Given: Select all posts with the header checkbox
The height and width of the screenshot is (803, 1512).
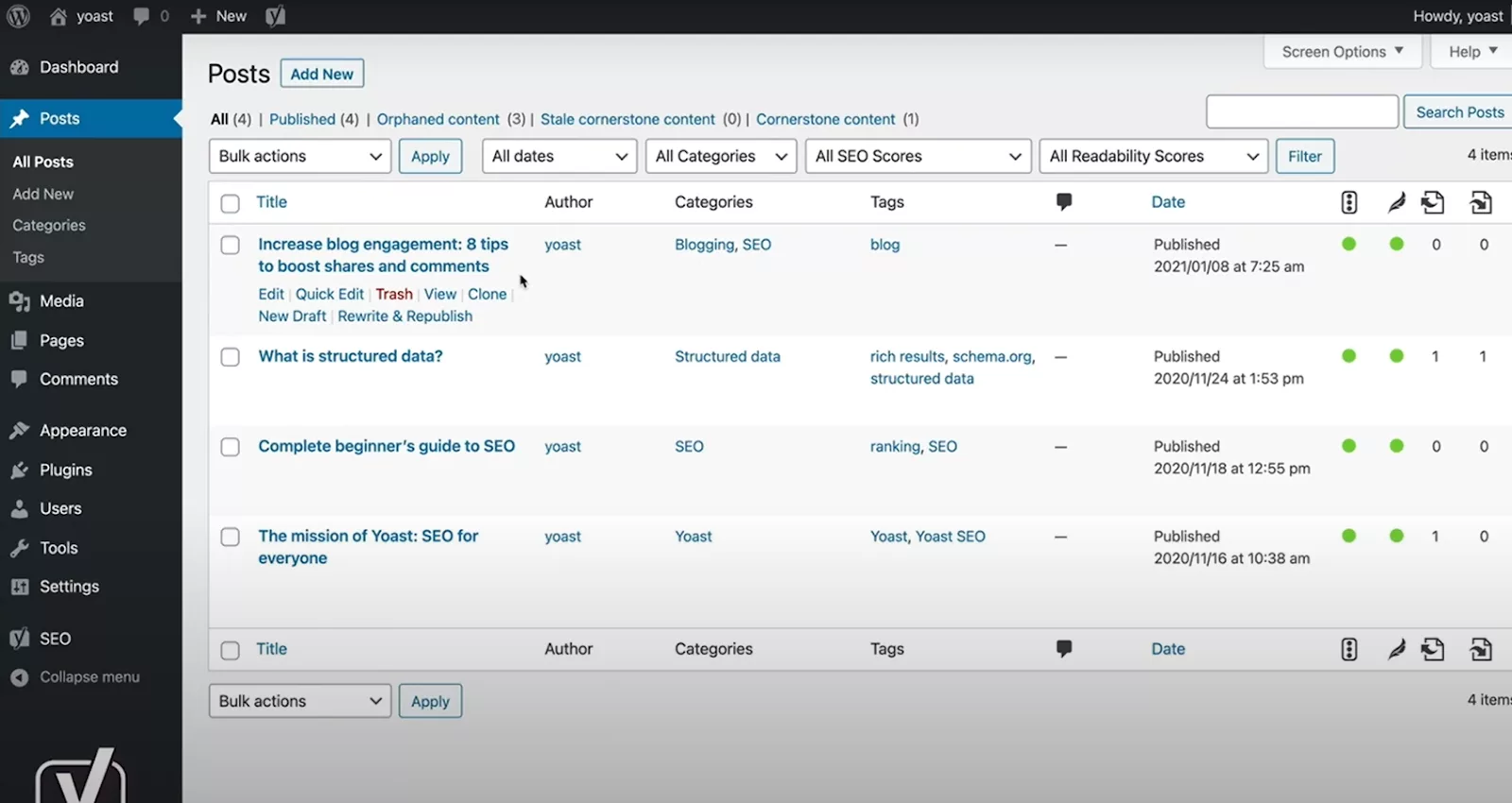Looking at the screenshot, I should tap(230, 203).
